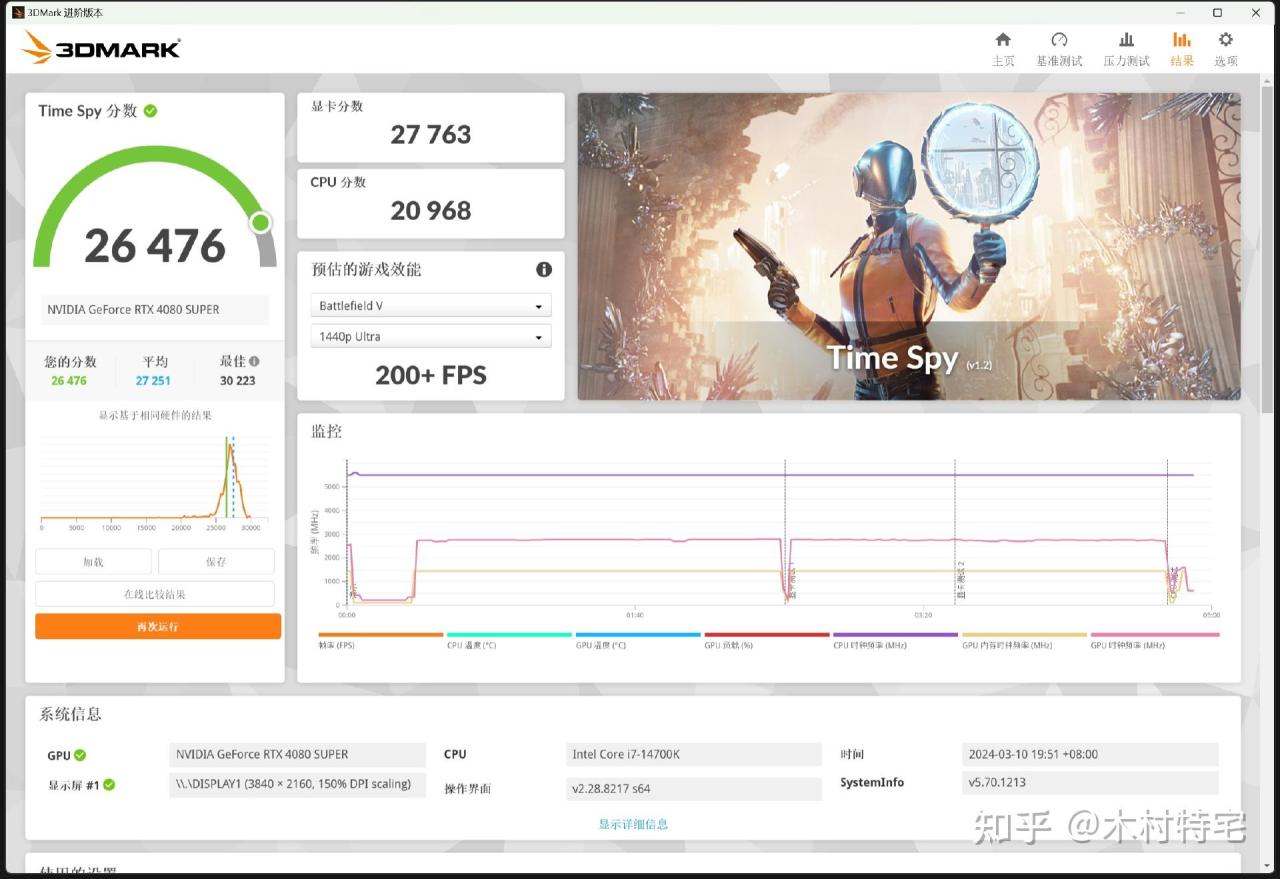Click the big score 26 476 in the gauge
The width and height of the screenshot is (1280, 879).
coord(155,246)
